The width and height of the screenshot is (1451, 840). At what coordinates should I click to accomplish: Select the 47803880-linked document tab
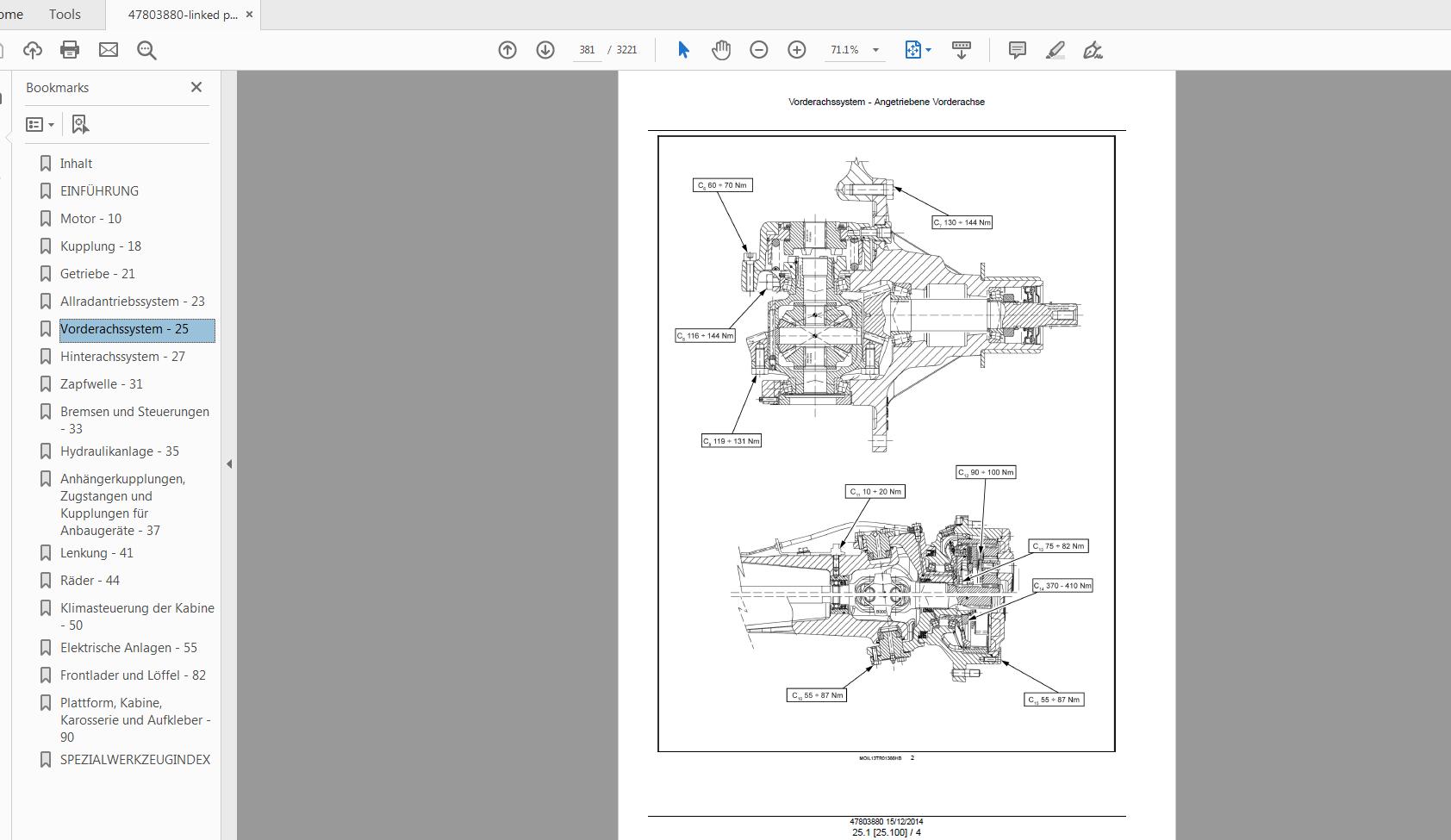pyautogui.click(x=183, y=15)
